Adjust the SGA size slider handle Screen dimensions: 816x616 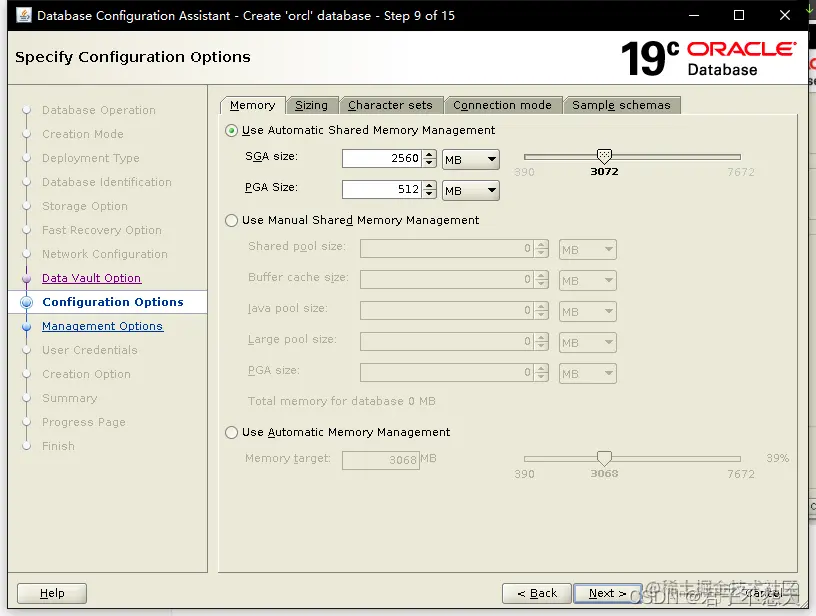pyautogui.click(x=604, y=156)
